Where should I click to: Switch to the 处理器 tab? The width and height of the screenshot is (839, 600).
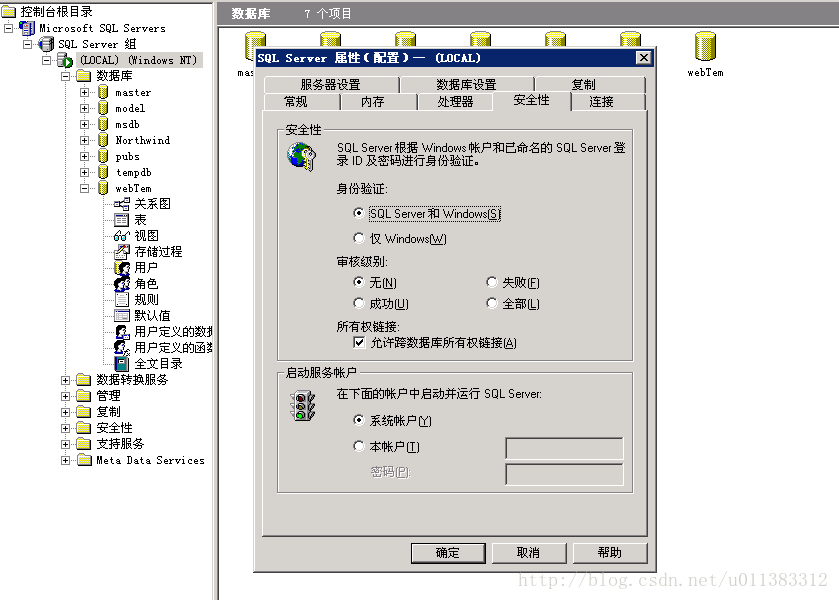[x=455, y=102]
